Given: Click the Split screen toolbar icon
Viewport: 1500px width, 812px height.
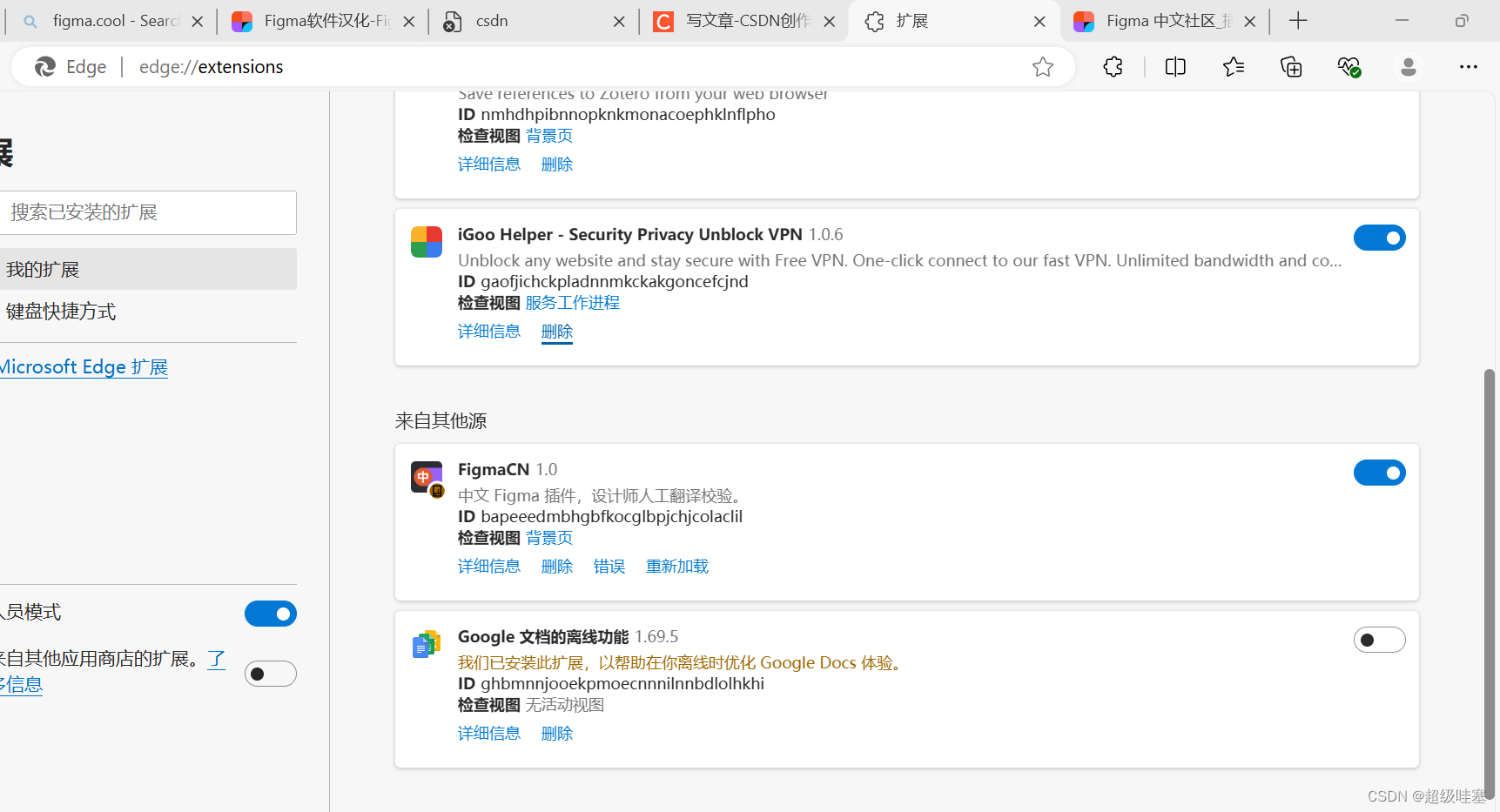Looking at the screenshot, I should tap(1175, 67).
